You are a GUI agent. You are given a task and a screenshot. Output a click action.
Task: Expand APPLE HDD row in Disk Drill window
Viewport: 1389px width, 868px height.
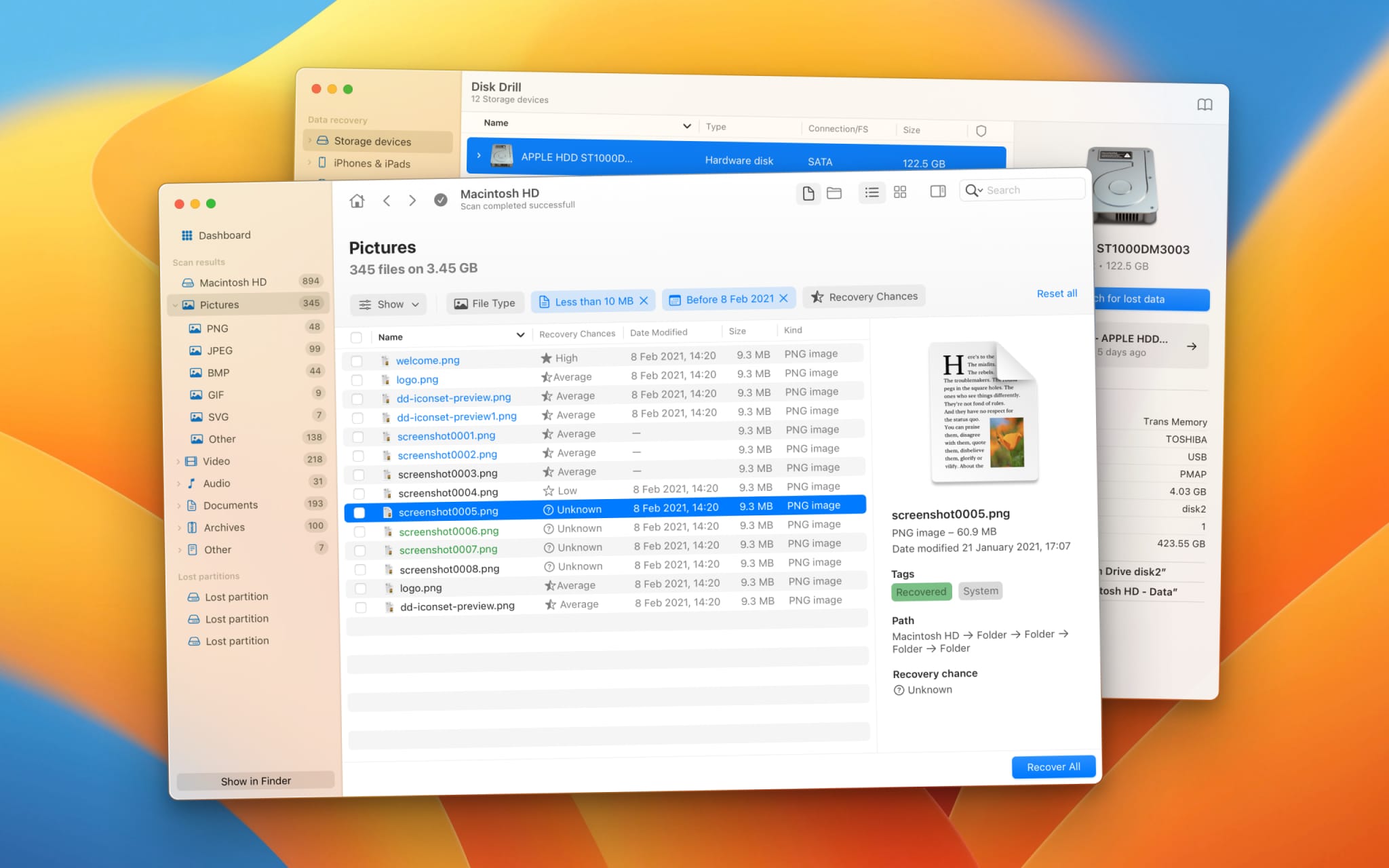479,155
